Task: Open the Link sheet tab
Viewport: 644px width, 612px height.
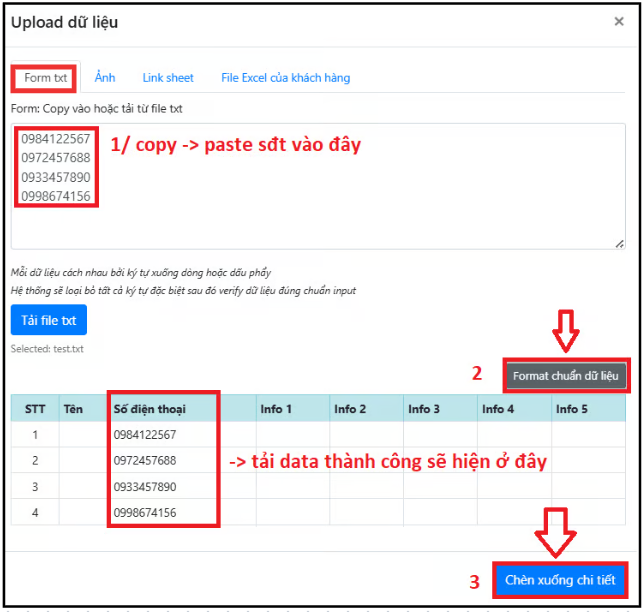Action: click(168, 78)
